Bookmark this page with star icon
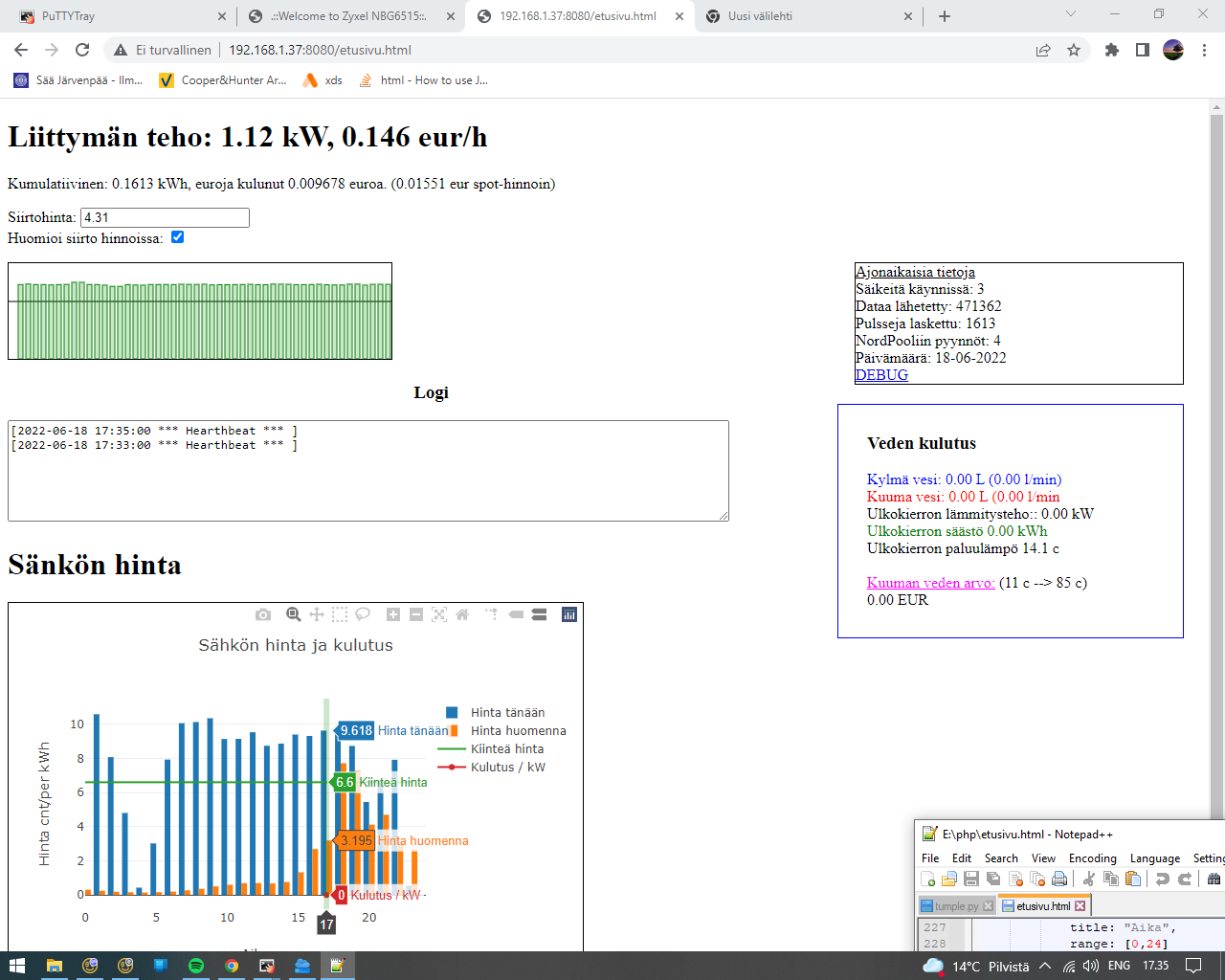 coord(1074,50)
